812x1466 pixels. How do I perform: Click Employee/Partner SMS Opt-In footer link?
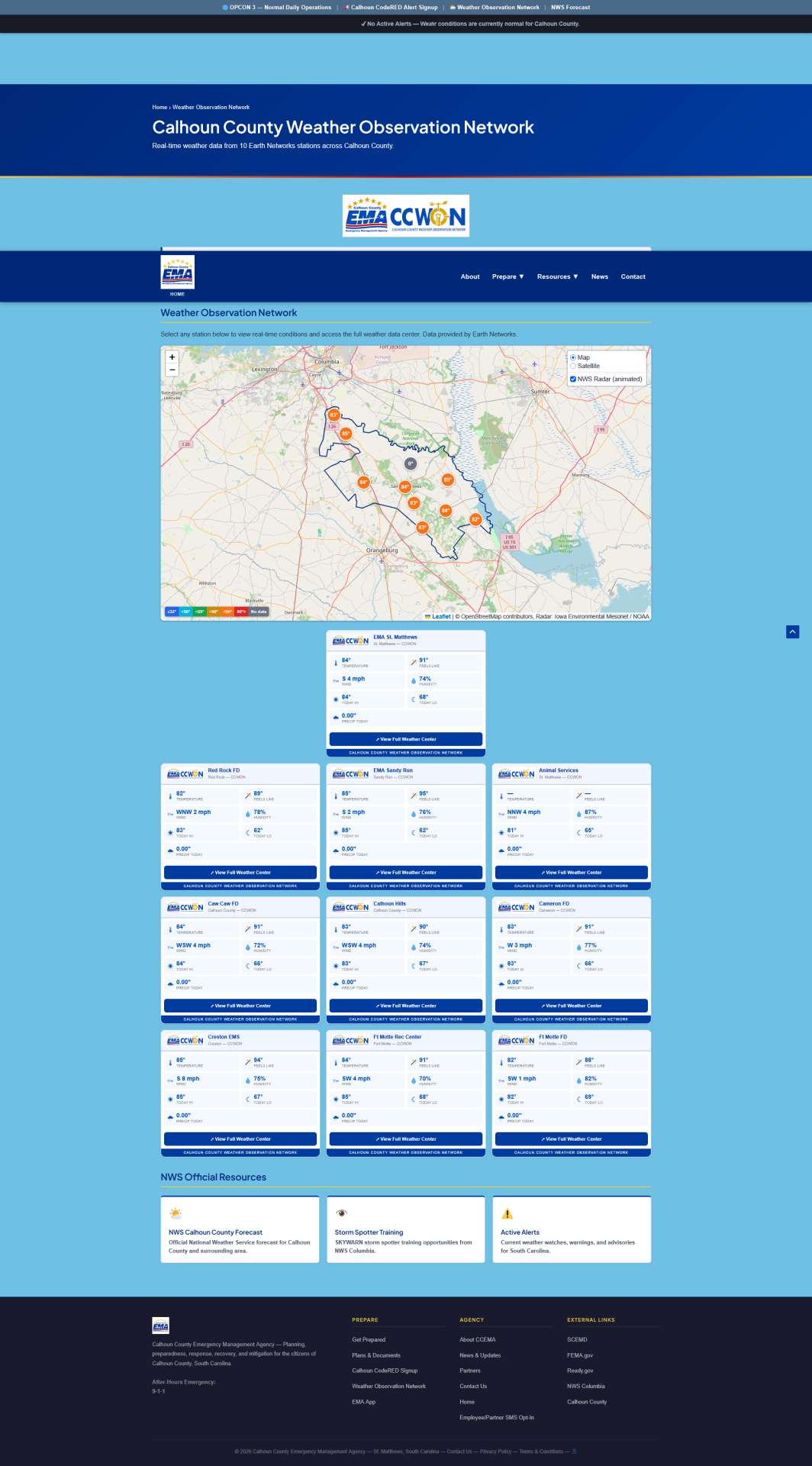coord(497,1417)
